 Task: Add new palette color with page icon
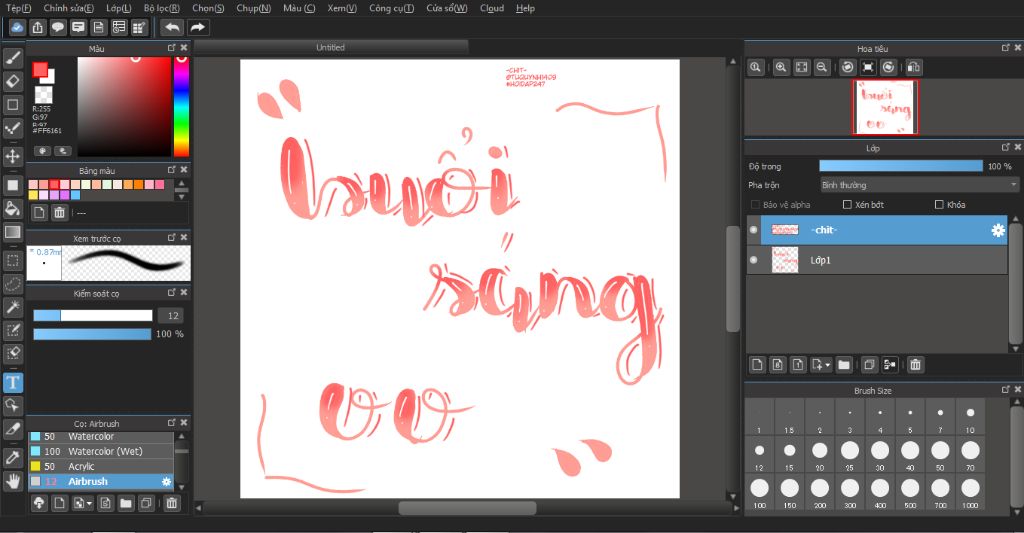click(x=39, y=212)
